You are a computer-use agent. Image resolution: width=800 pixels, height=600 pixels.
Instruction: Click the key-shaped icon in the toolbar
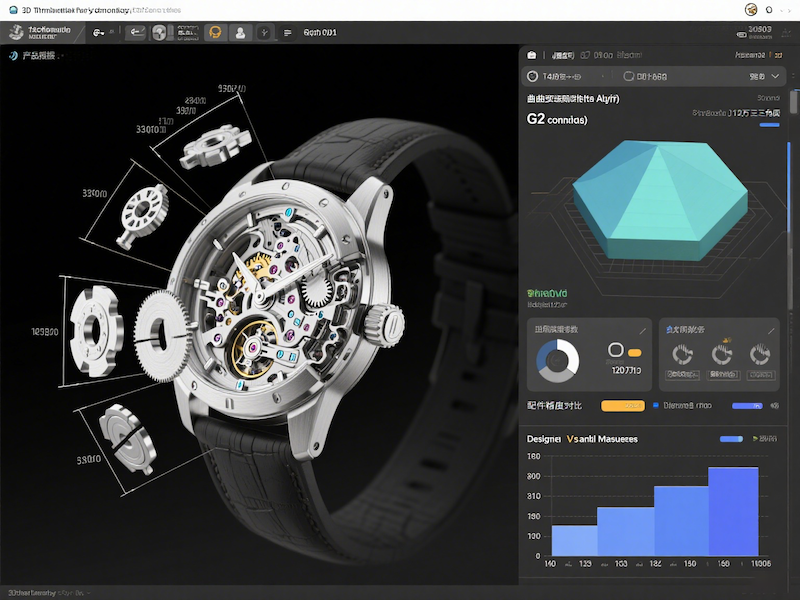(99, 32)
